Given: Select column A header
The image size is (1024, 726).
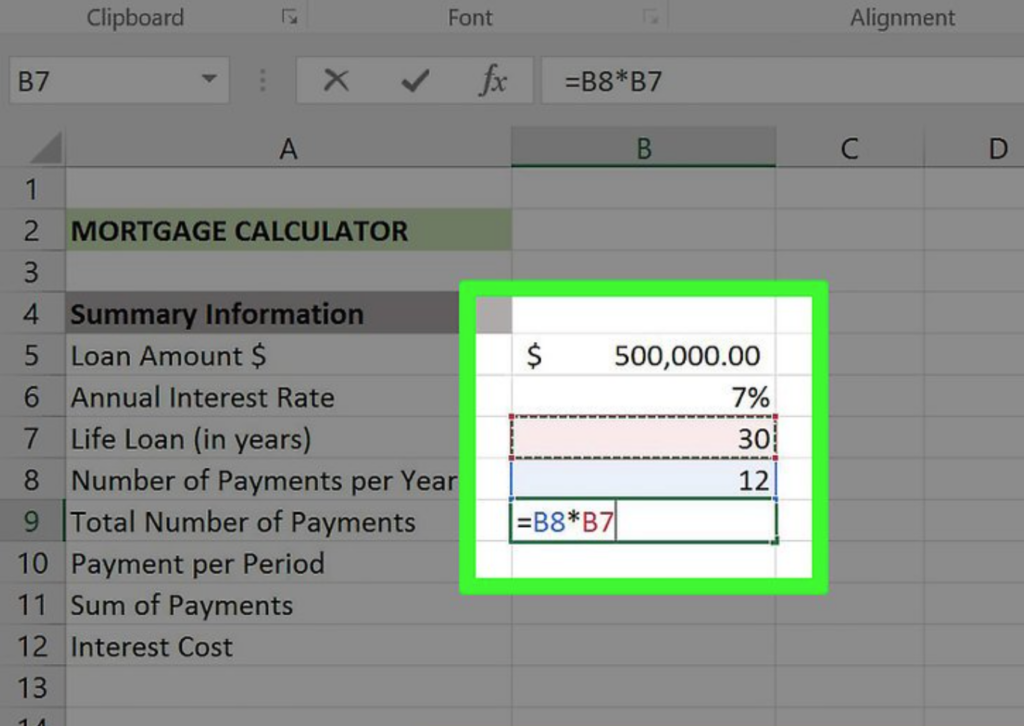Looking at the screenshot, I should click(288, 149).
